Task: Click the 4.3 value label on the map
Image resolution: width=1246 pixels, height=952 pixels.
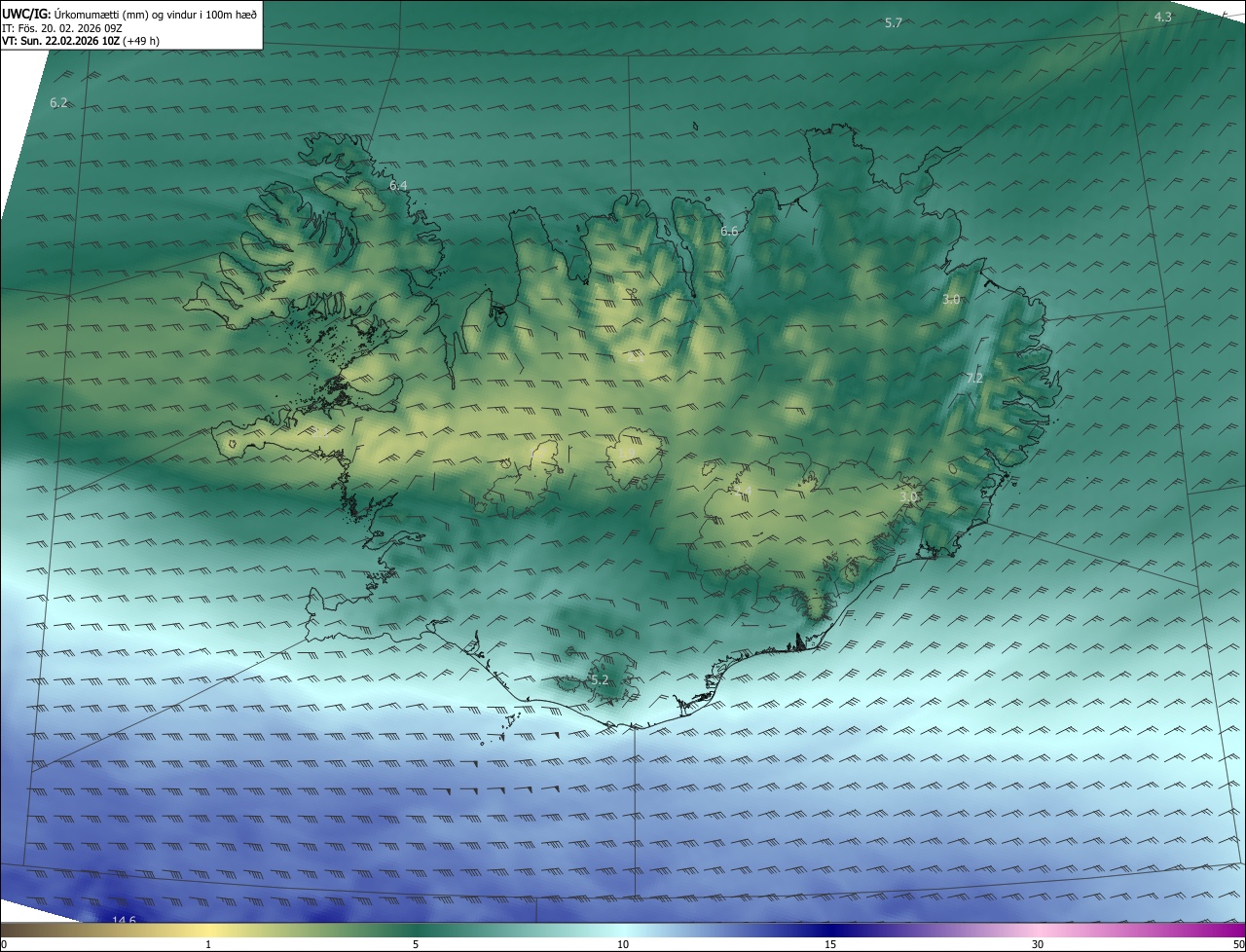Action: pyautogui.click(x=1163, y=18)
